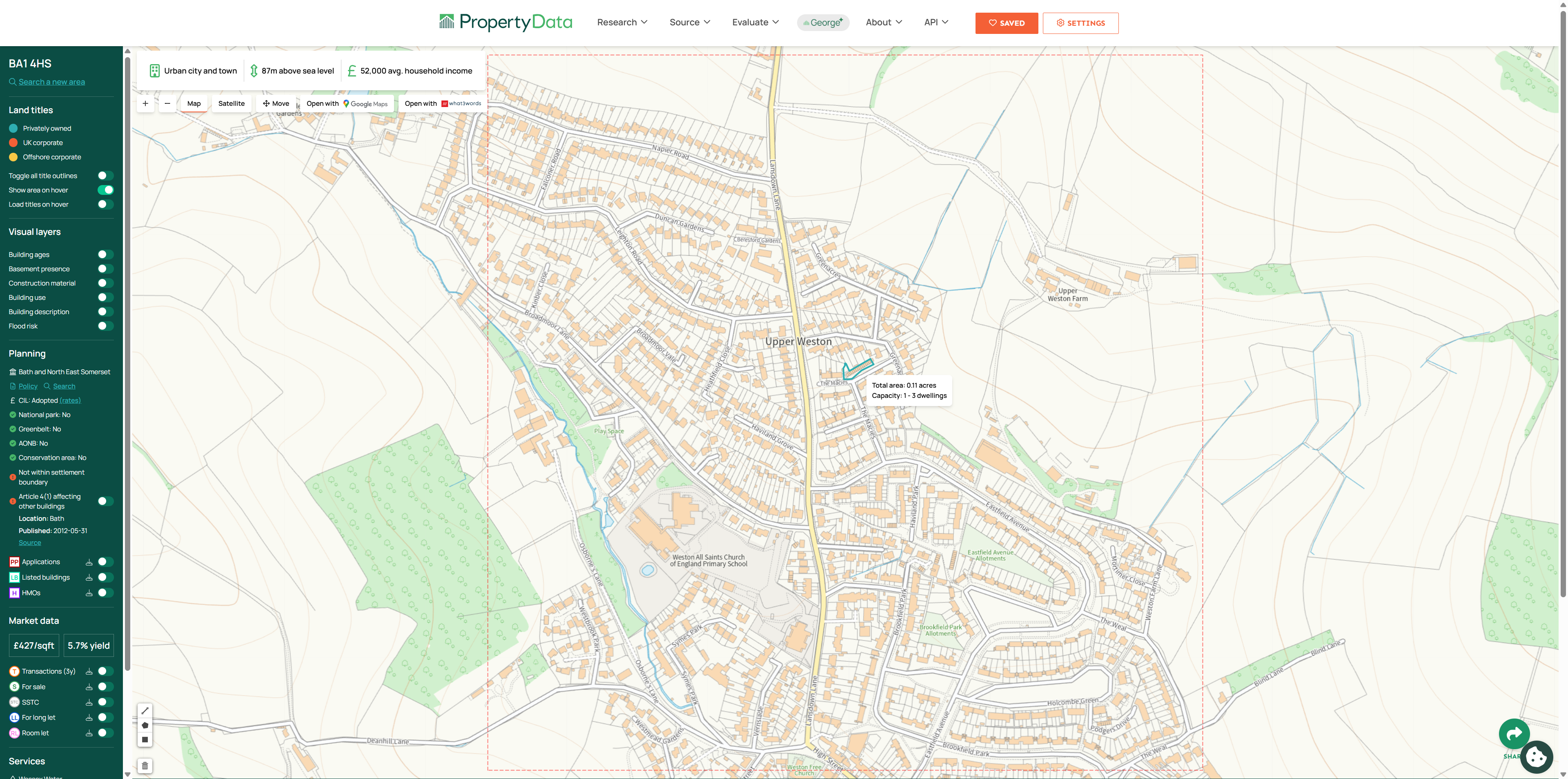Viewport: 1568px width, 779px height.
Task: Select the draw polygon tool
Action: point(145,725)
